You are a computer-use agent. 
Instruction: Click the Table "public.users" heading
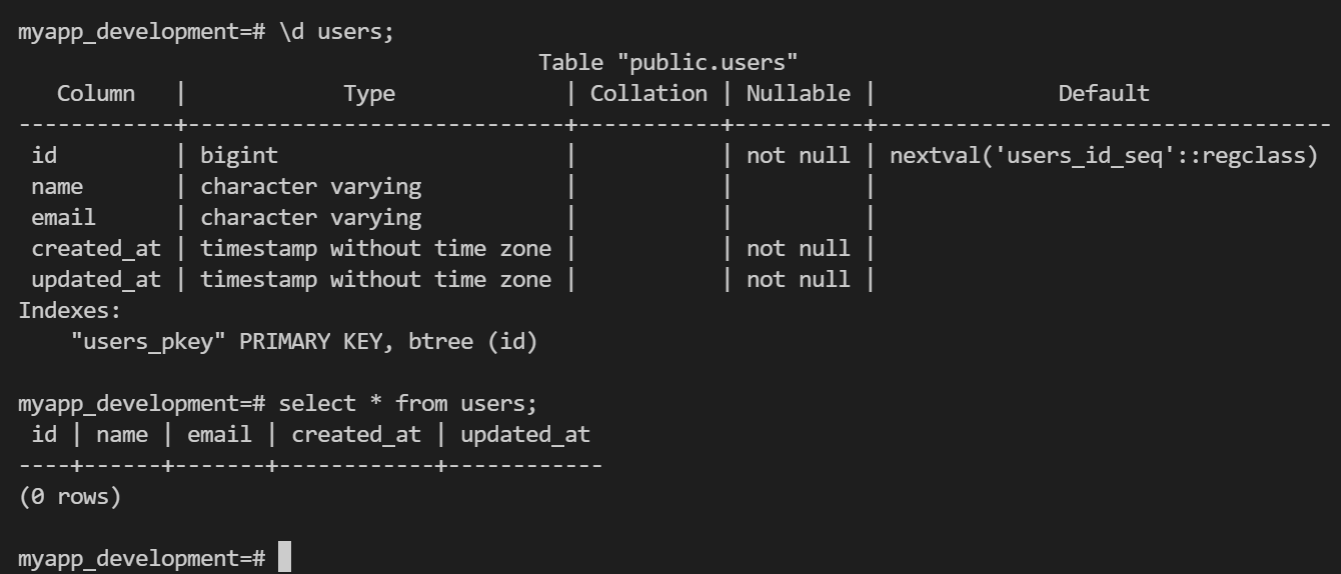click(668, 62)
